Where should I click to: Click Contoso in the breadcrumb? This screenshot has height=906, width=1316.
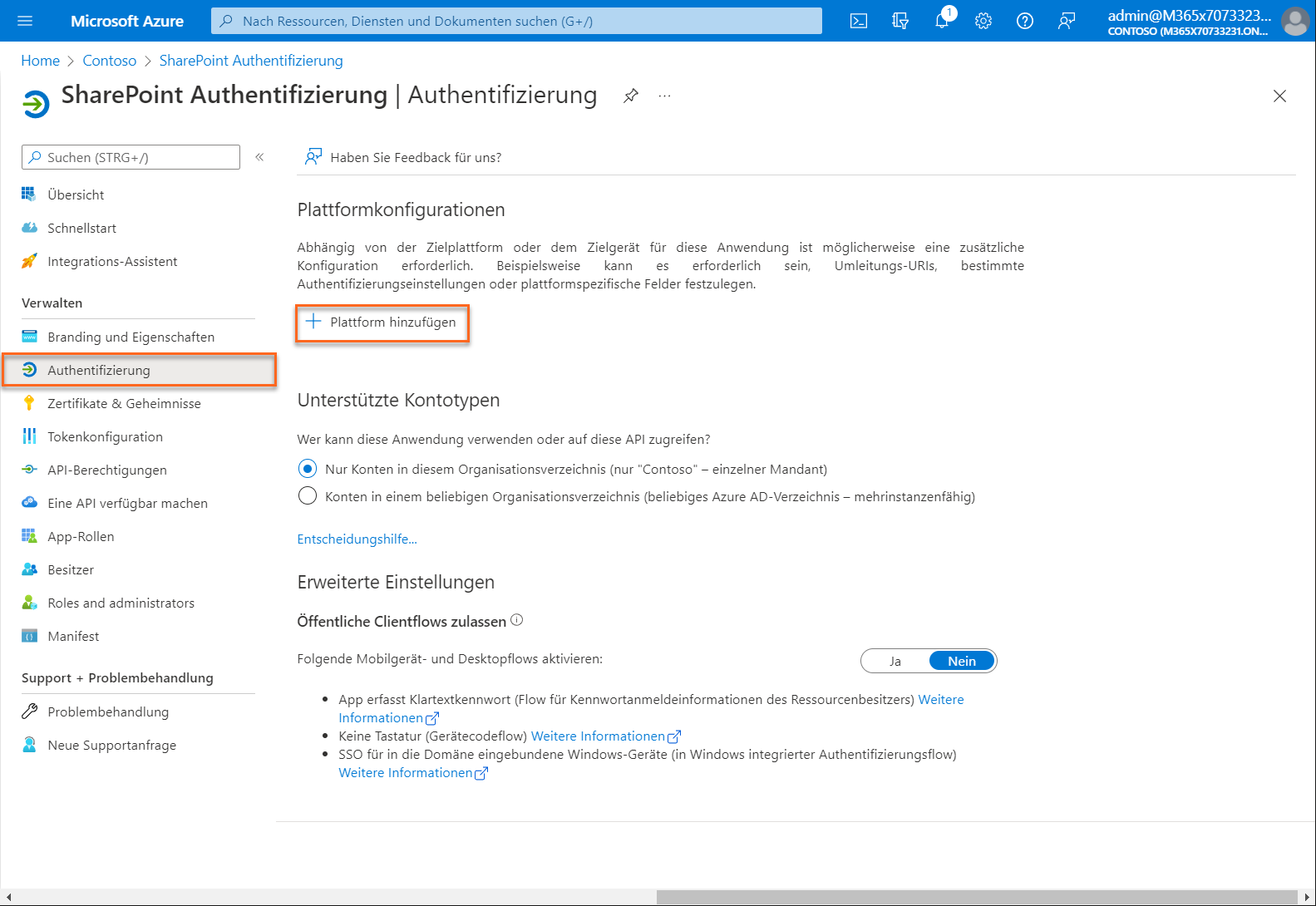coord(110,61)
